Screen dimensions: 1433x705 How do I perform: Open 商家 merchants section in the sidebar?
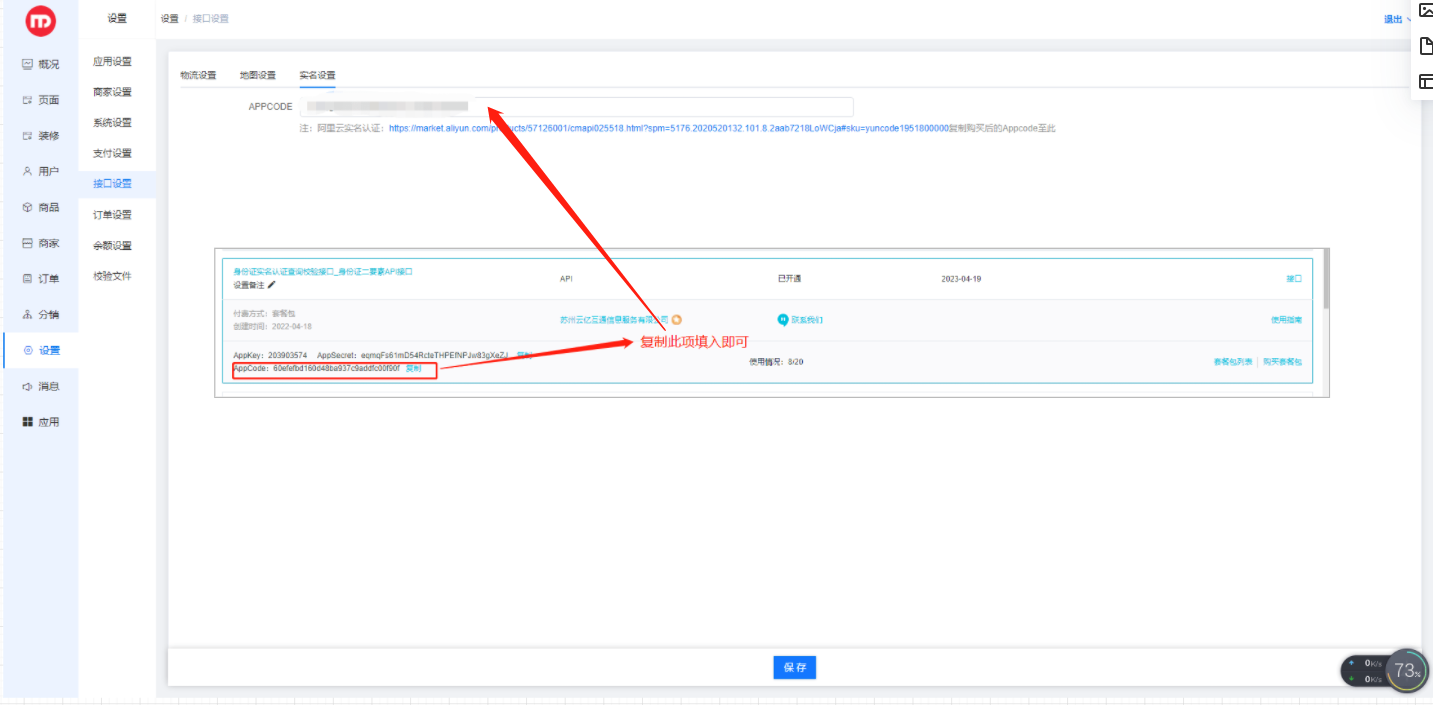click(x=41, y=243)
